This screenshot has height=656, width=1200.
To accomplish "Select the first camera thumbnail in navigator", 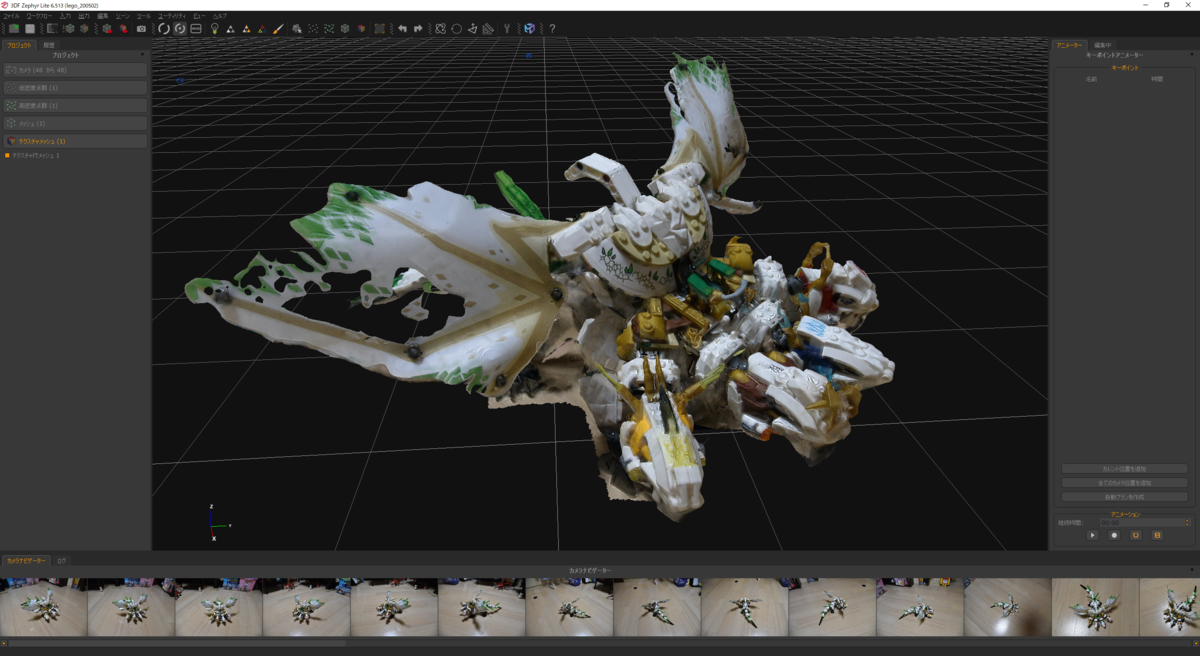I will click(x=43, y=607).
